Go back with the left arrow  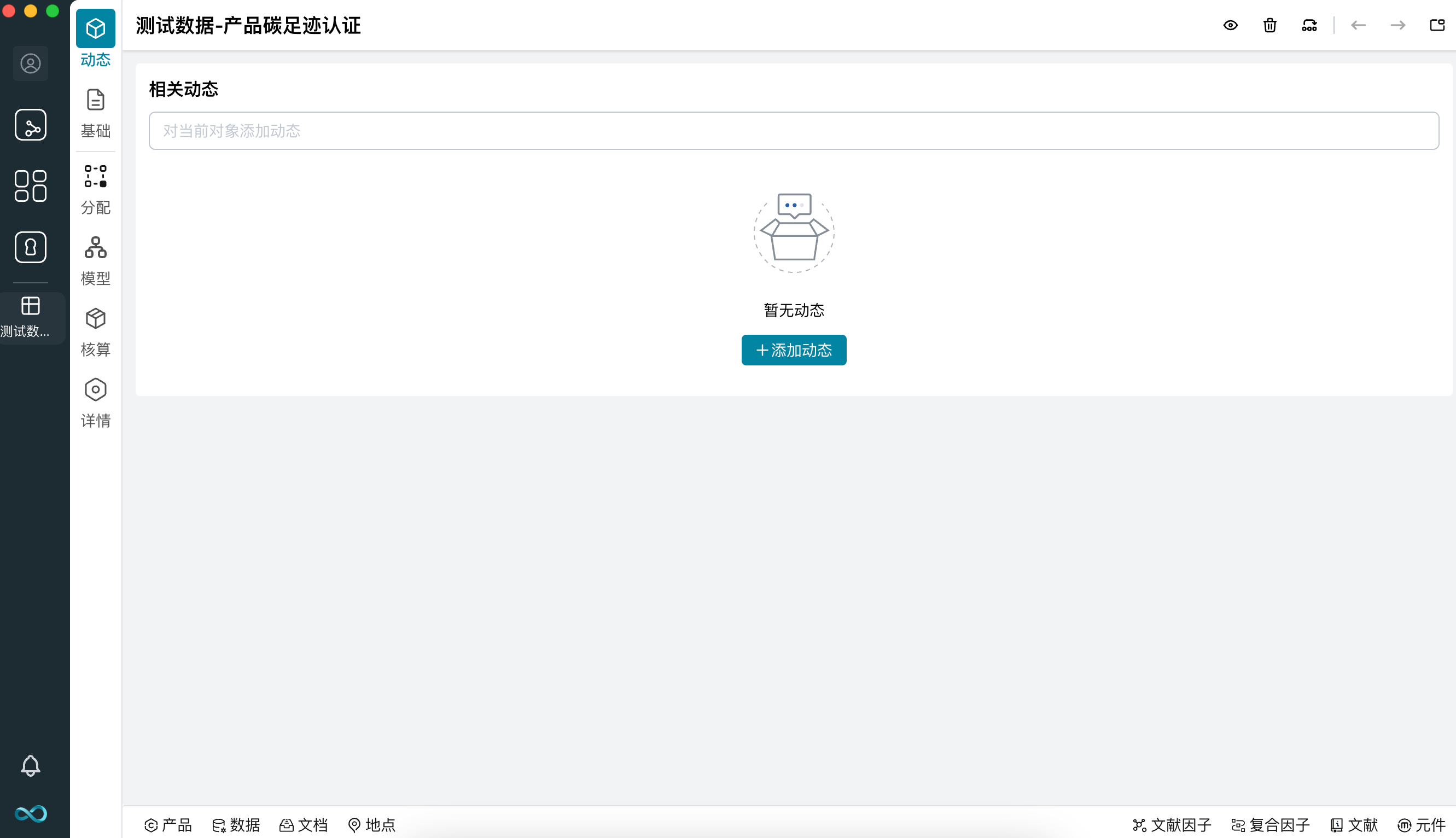tap(1358, 25)
